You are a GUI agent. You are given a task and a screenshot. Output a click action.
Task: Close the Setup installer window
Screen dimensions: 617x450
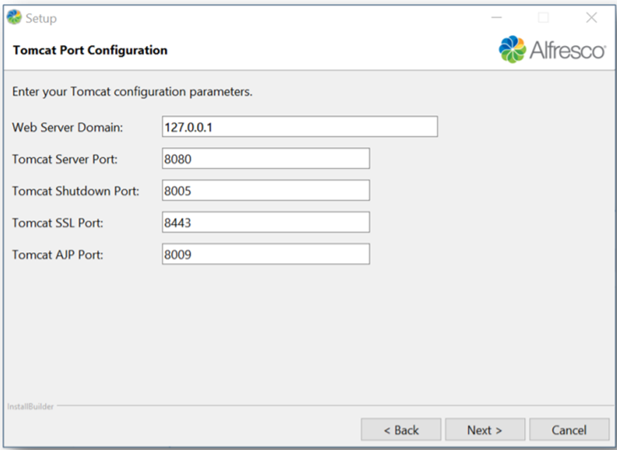[x=591, y=18]
